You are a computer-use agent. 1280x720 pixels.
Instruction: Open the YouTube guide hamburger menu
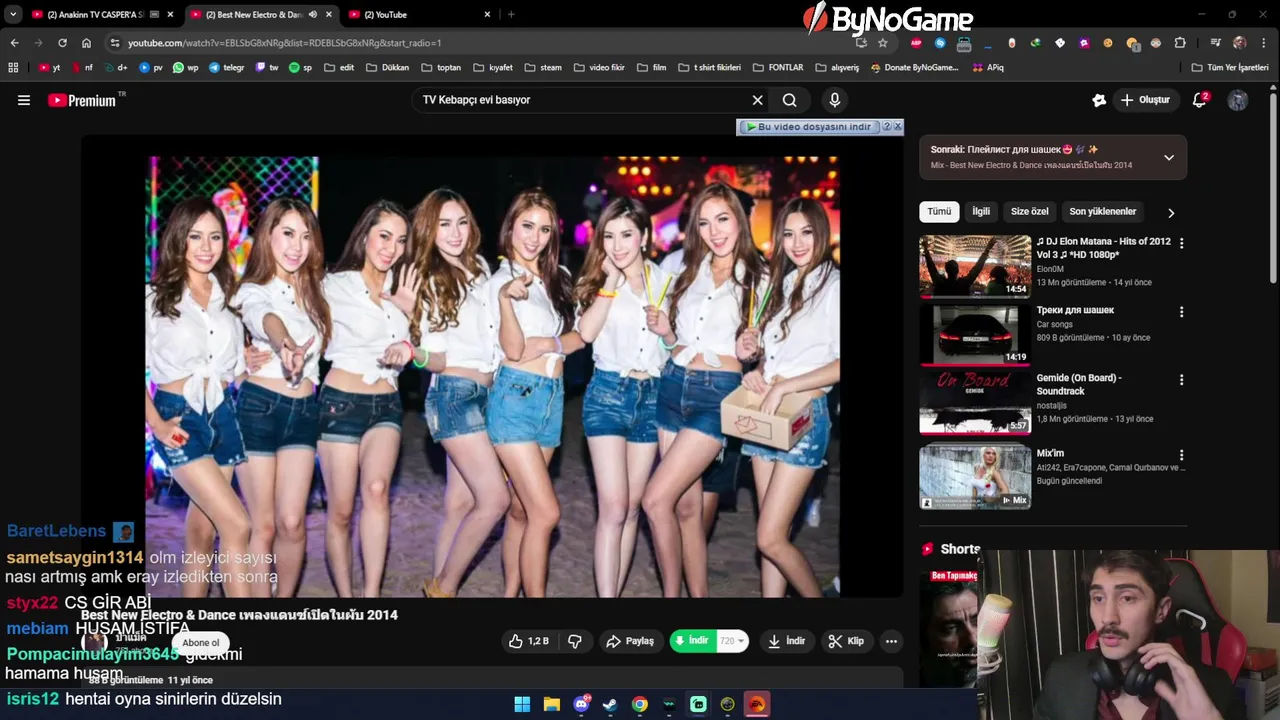click(24, 100)
